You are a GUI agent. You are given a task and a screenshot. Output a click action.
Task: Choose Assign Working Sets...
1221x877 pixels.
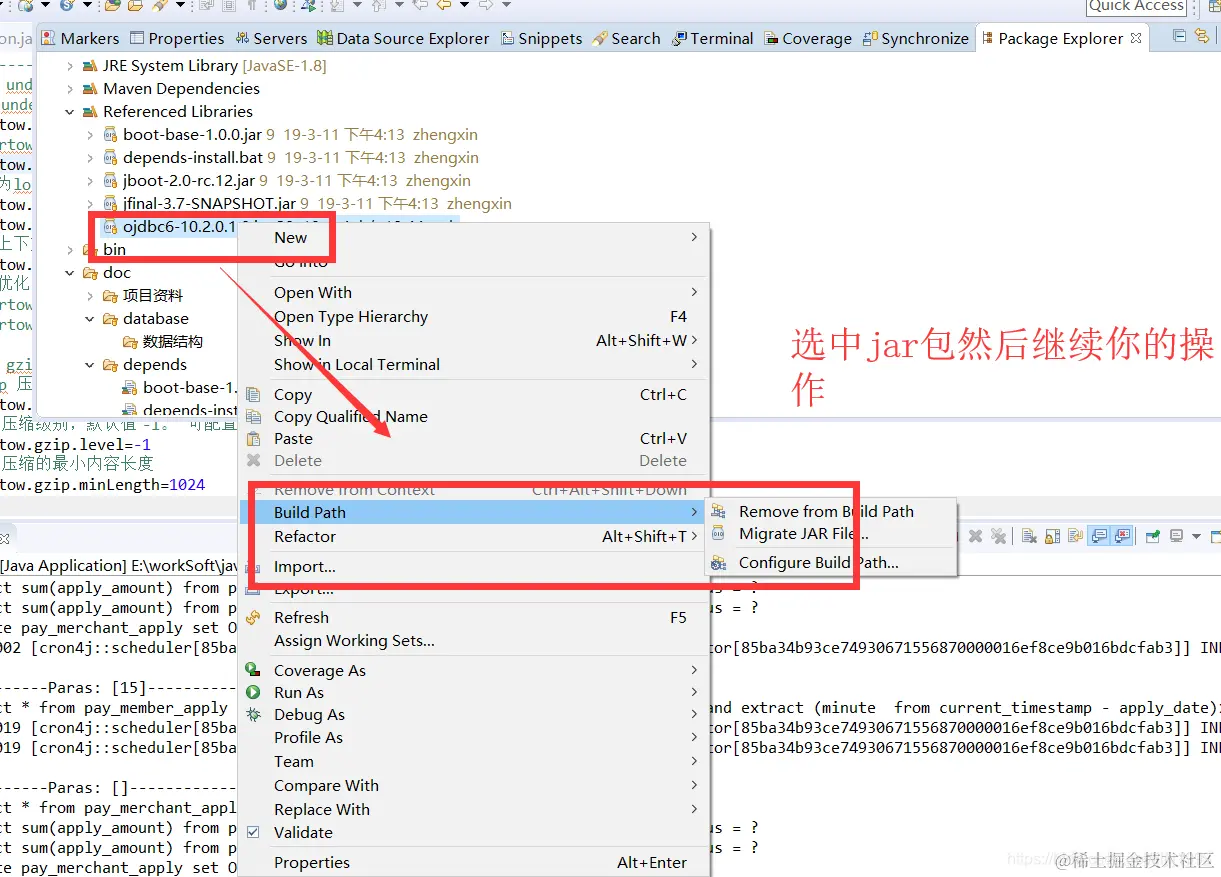pyautogui.click(x=474, y=641)
